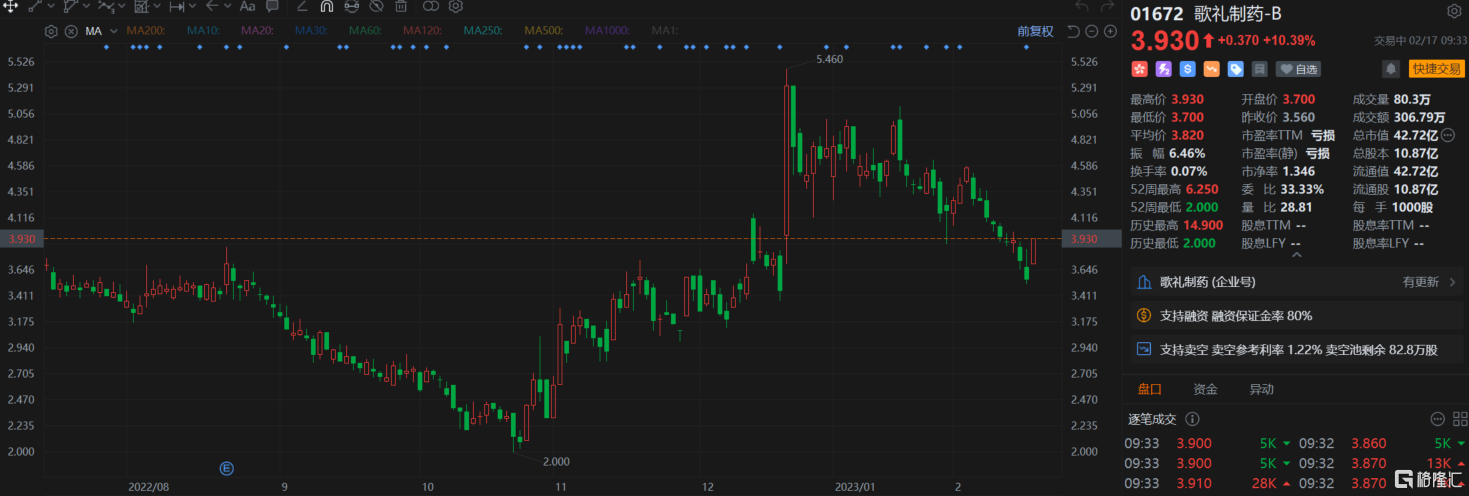Click the info circle beside 总市值
The image size is (1469, 496).
click(x=1447, y=134)
